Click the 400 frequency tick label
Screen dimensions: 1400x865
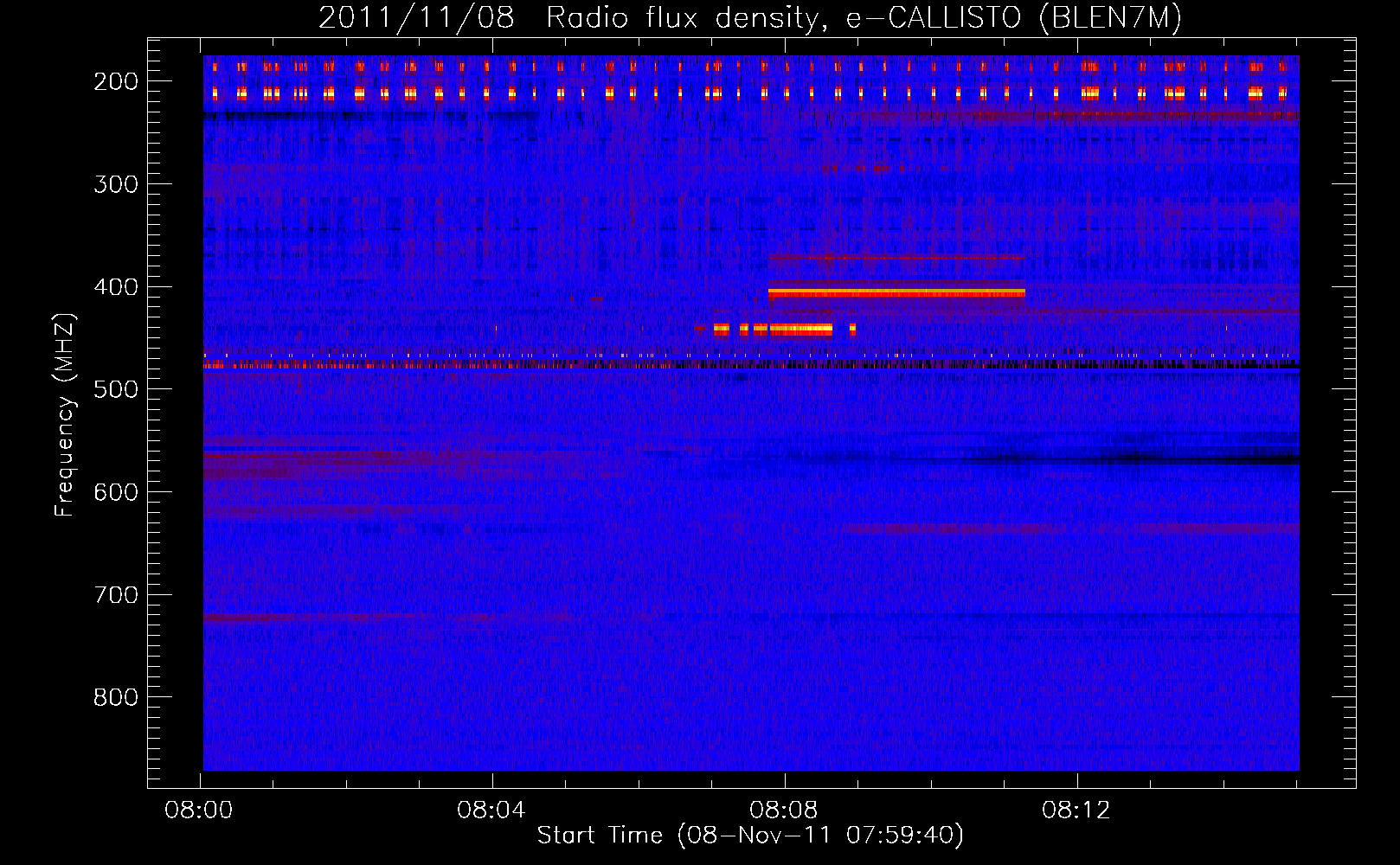pyautogui.click(x=116, y=287)
